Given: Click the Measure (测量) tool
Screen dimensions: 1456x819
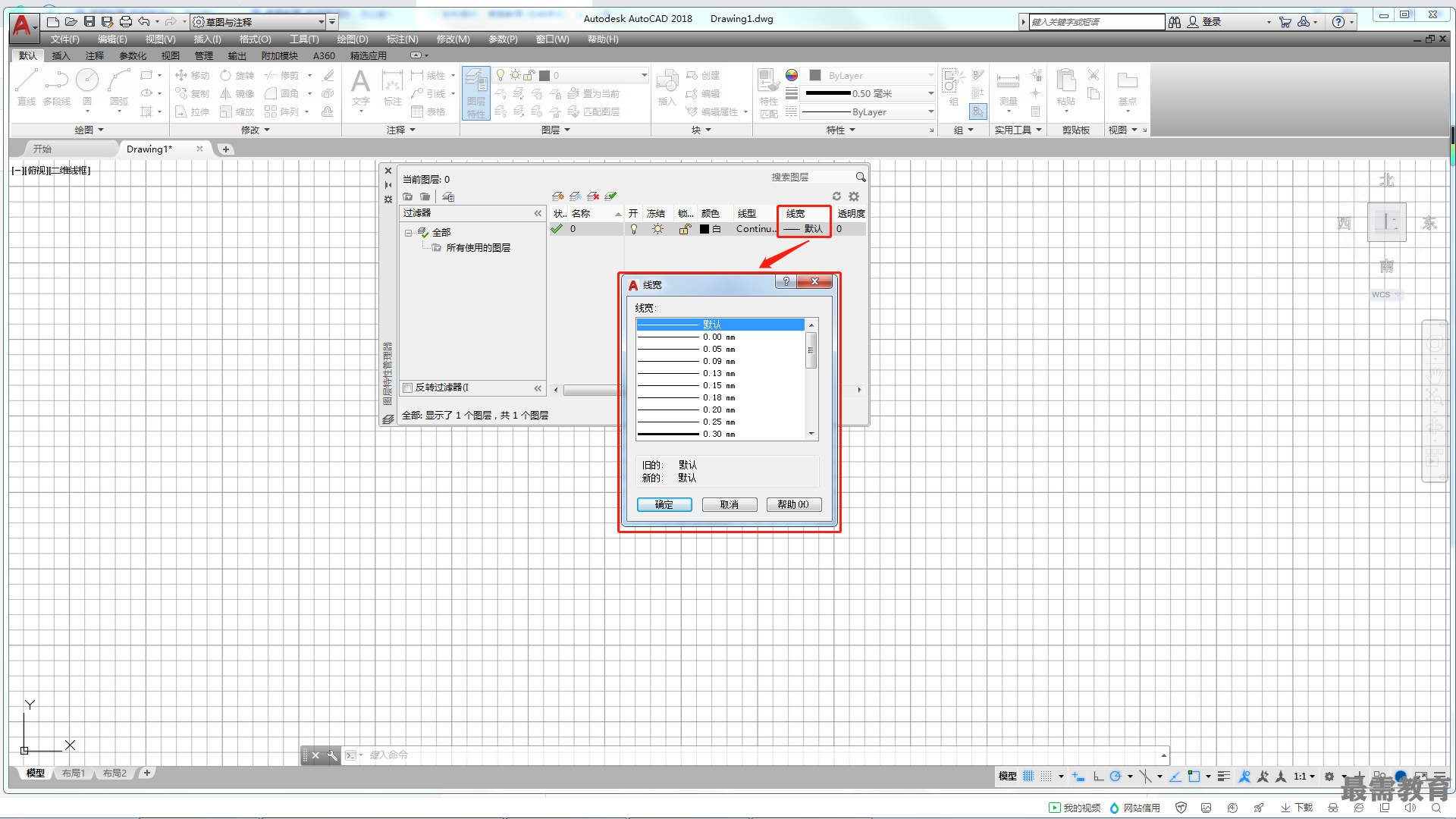Looking at the screenshot, I should (x=1008, y=87).
